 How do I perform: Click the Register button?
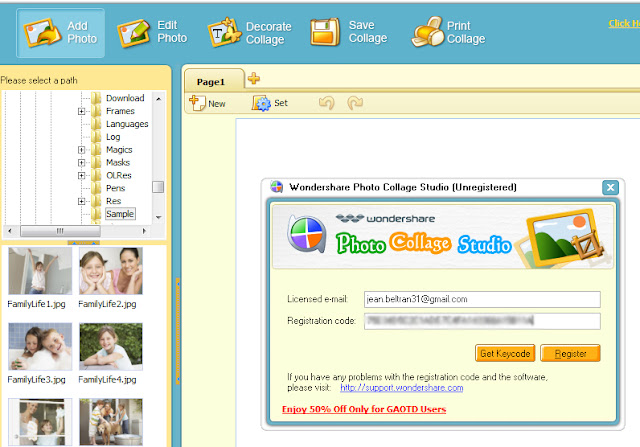(570, 353)
